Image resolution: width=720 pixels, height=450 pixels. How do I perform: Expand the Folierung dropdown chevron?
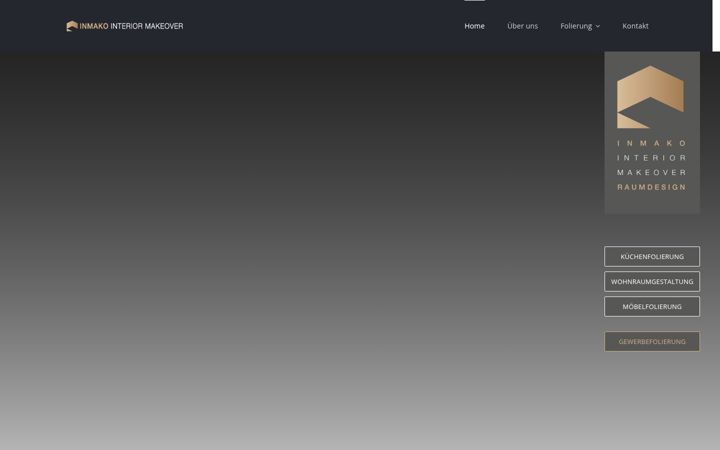click(598, 27)
